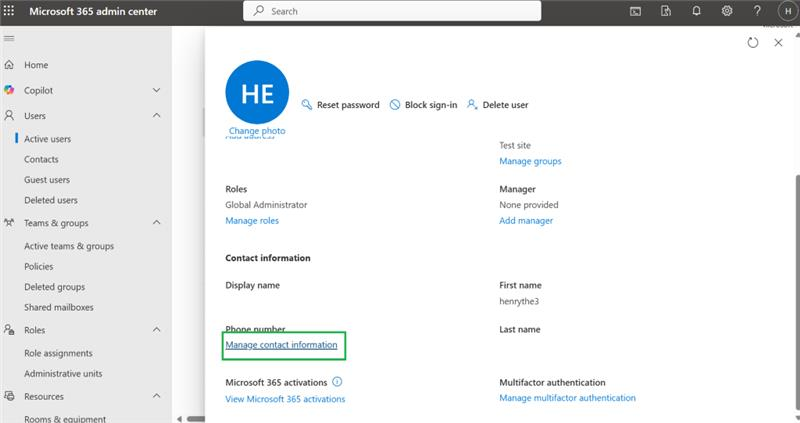Open Guest users page
The image size is (800, 423).
47,180
